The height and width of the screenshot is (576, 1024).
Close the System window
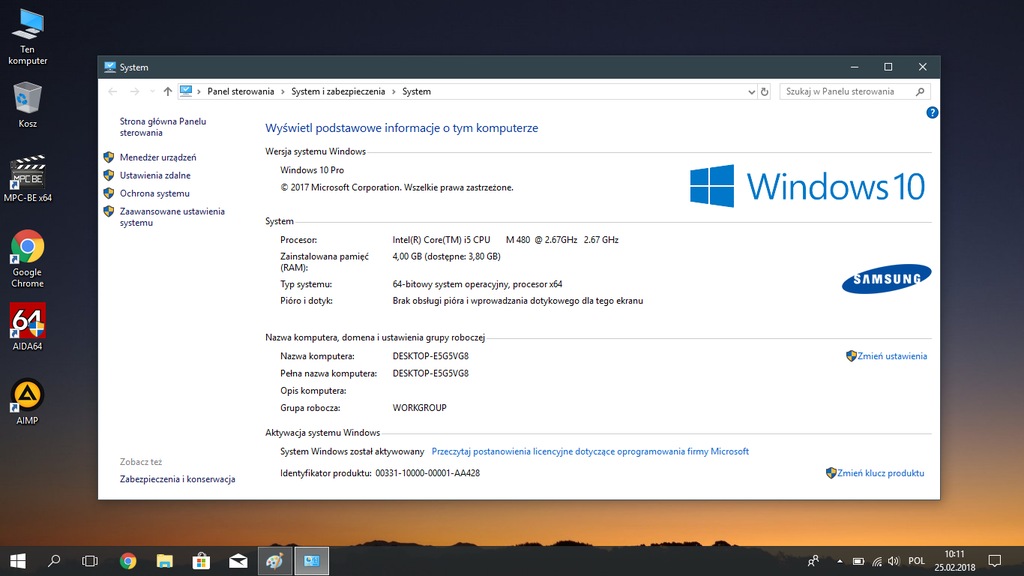coord(922,67)
